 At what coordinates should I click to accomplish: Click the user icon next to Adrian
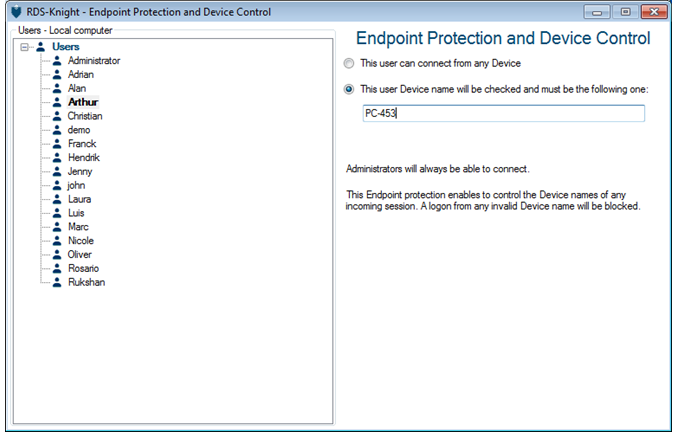coord(57,75)
